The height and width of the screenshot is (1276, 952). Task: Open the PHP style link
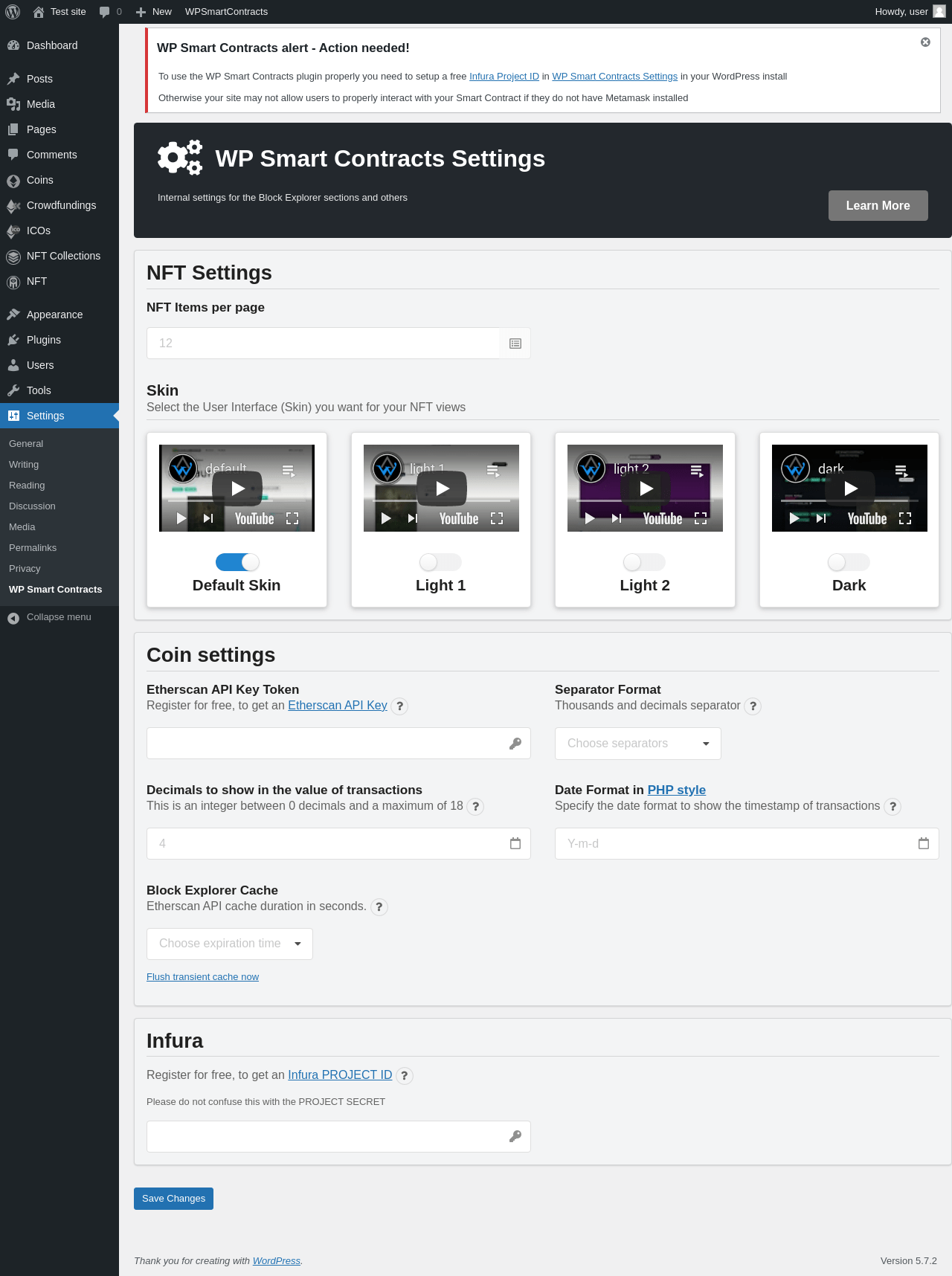tap(677, 790)
